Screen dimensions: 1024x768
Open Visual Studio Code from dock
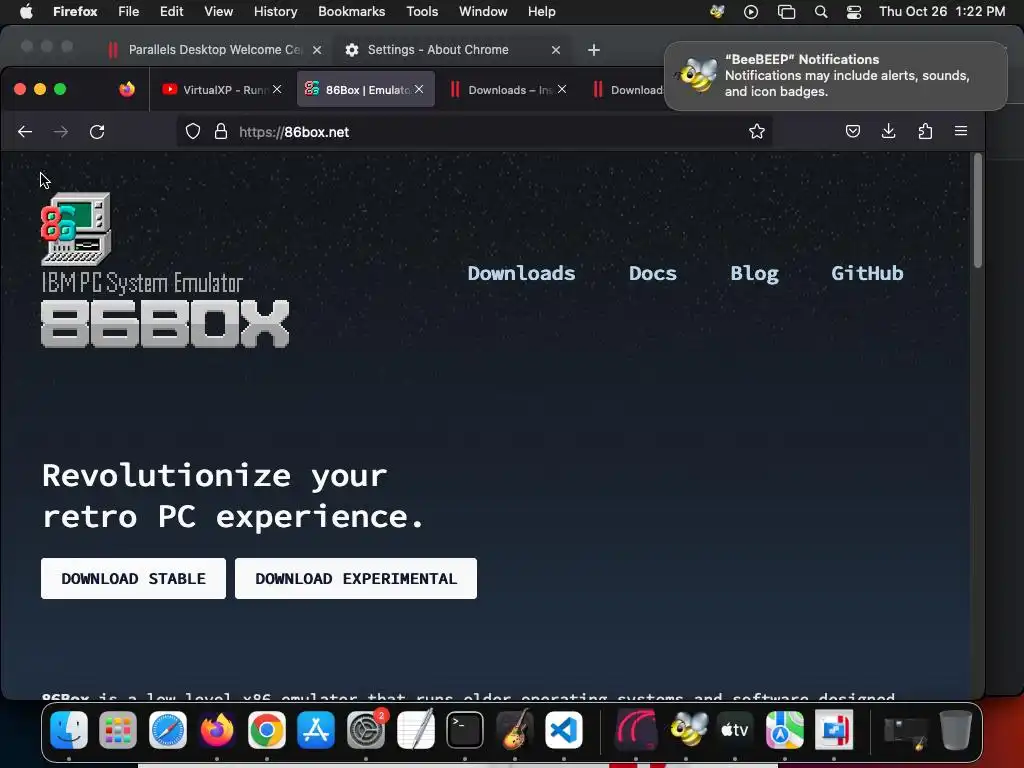pos(564,729)
